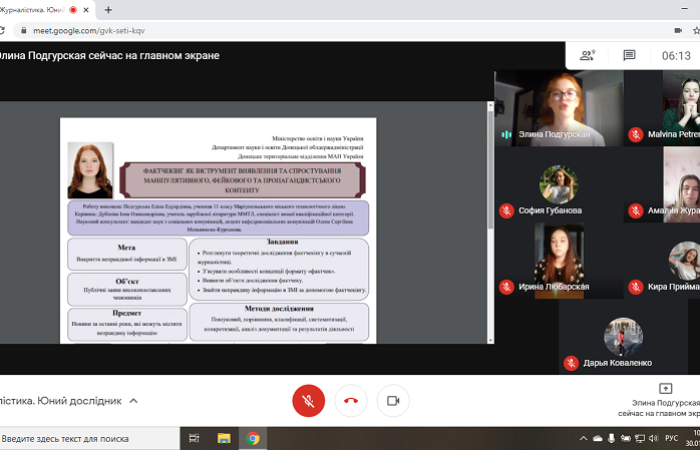
Task: Open the participants list icon
Action: click(x=587, y=56)
